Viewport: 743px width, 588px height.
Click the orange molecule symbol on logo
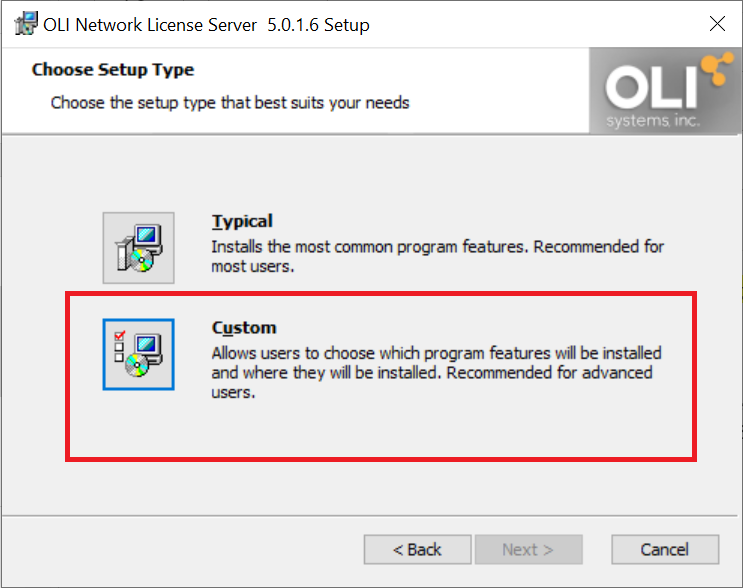717,69
